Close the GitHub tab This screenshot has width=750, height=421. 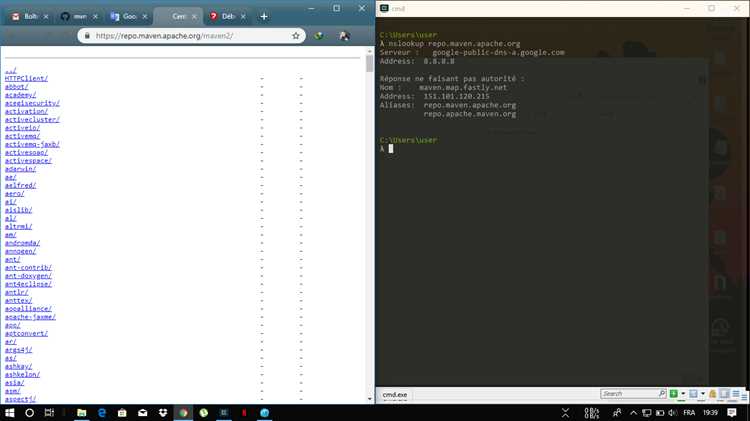pyautogui.click(x=95, y=16)
